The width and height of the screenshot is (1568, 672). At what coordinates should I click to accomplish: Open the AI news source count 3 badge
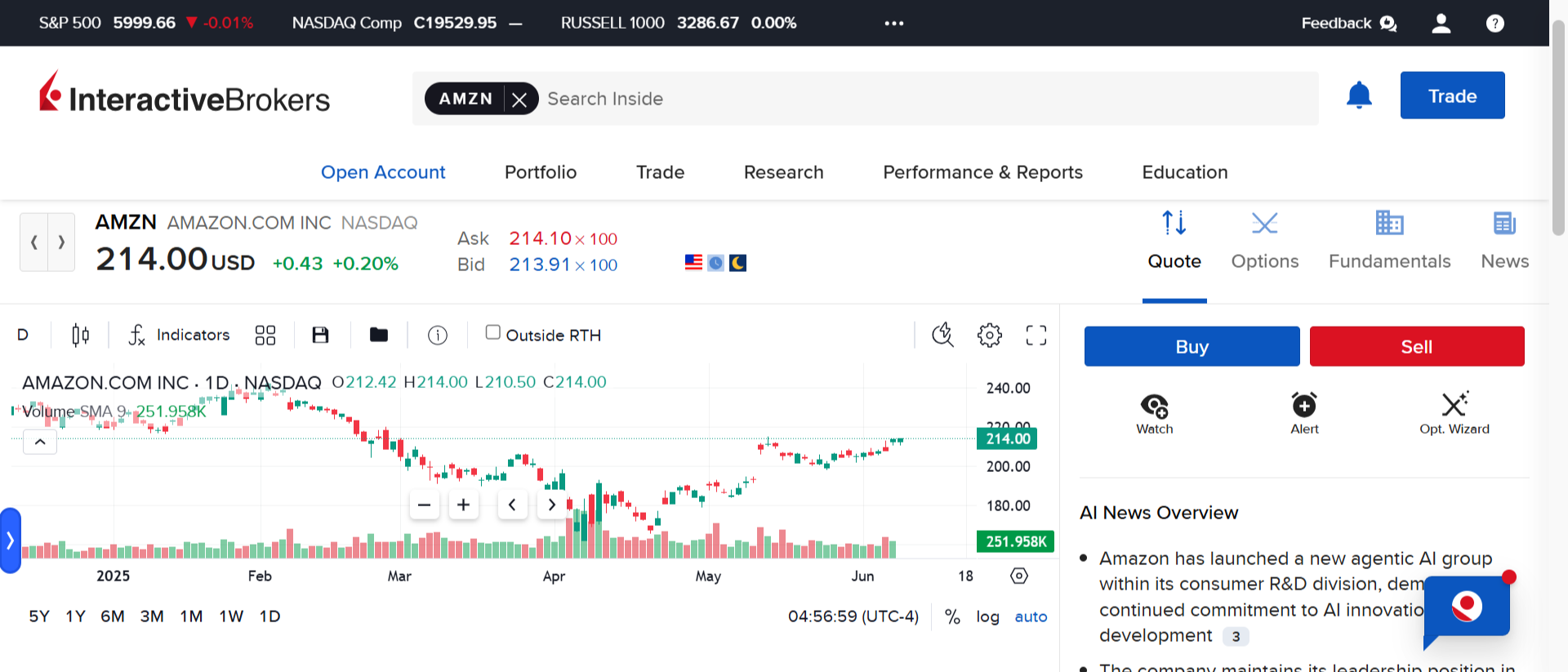[x=1236, y=636]
